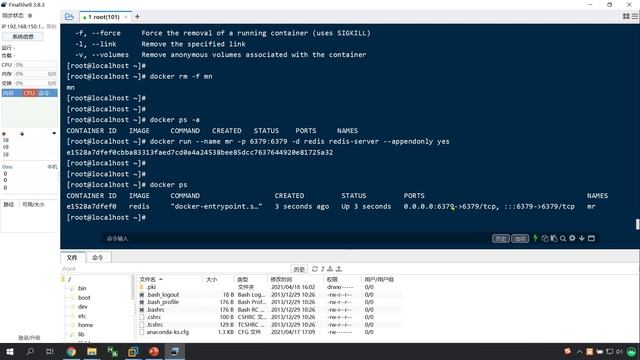
Task: Select the anaconda-ks.cfg file
Action: point(269,332)
